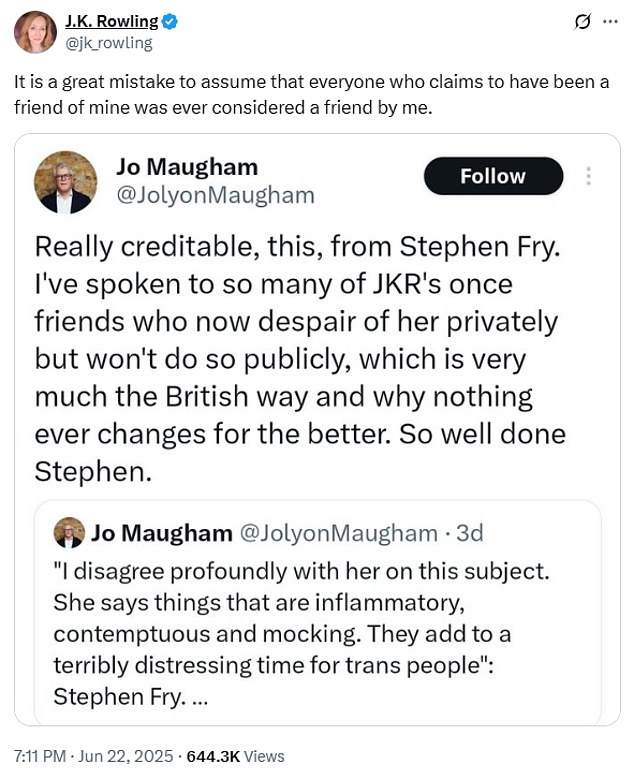Click the main tweet text about a great mistake
Viewport: 634px width, 779px height.
[x=310, y=95]
